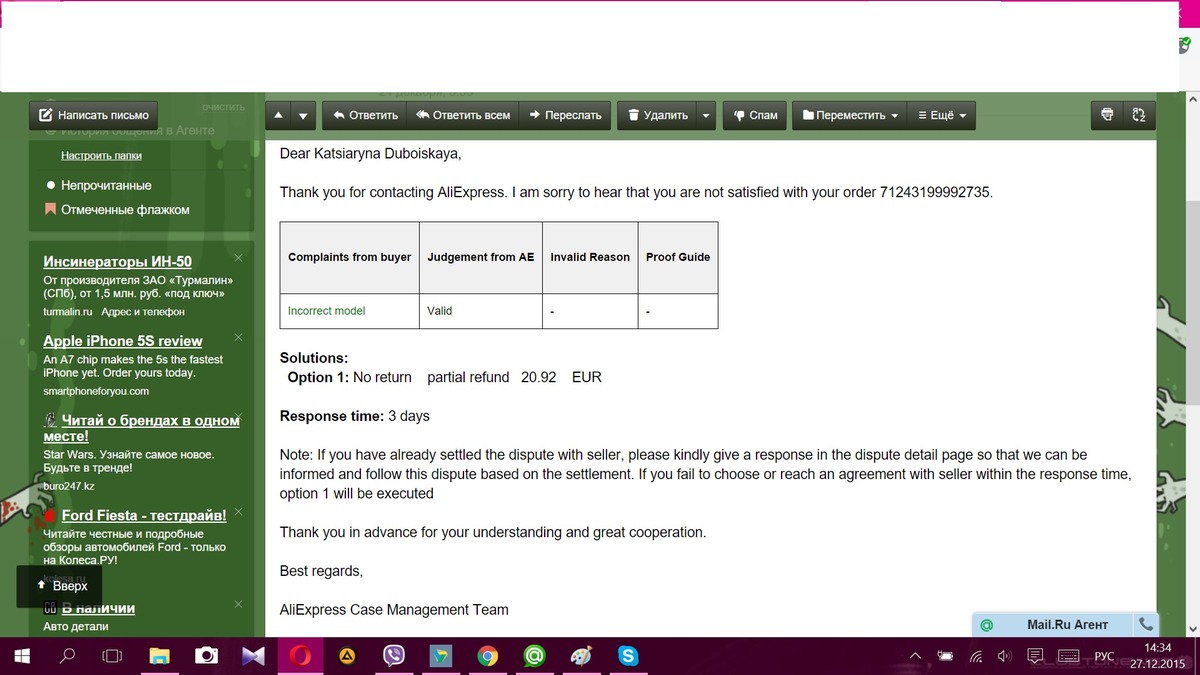This screenshot has width=1200, height=675.
Task: Print the email using printer icon
Action: coord(1107,115)
